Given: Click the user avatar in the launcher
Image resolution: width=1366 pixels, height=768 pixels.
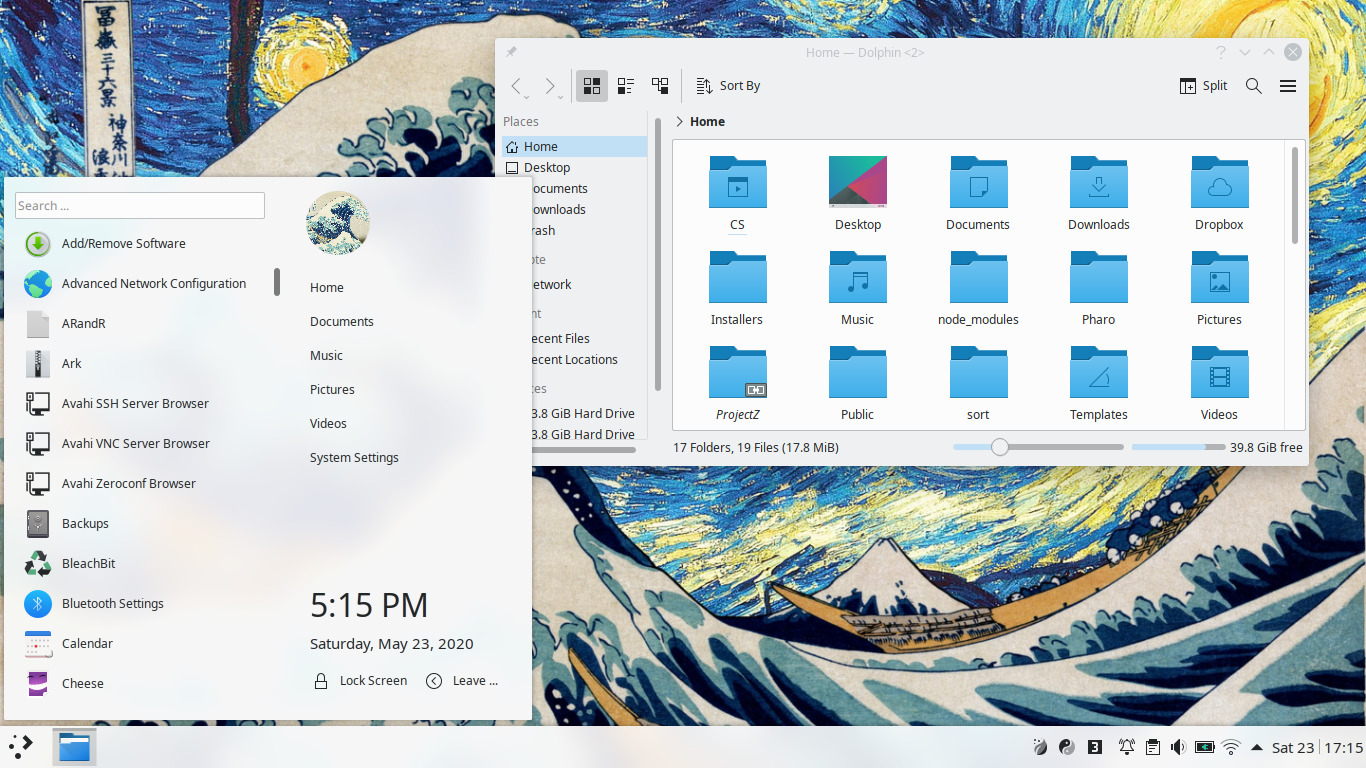Looking at the screenshot, I should coord(338,223).
